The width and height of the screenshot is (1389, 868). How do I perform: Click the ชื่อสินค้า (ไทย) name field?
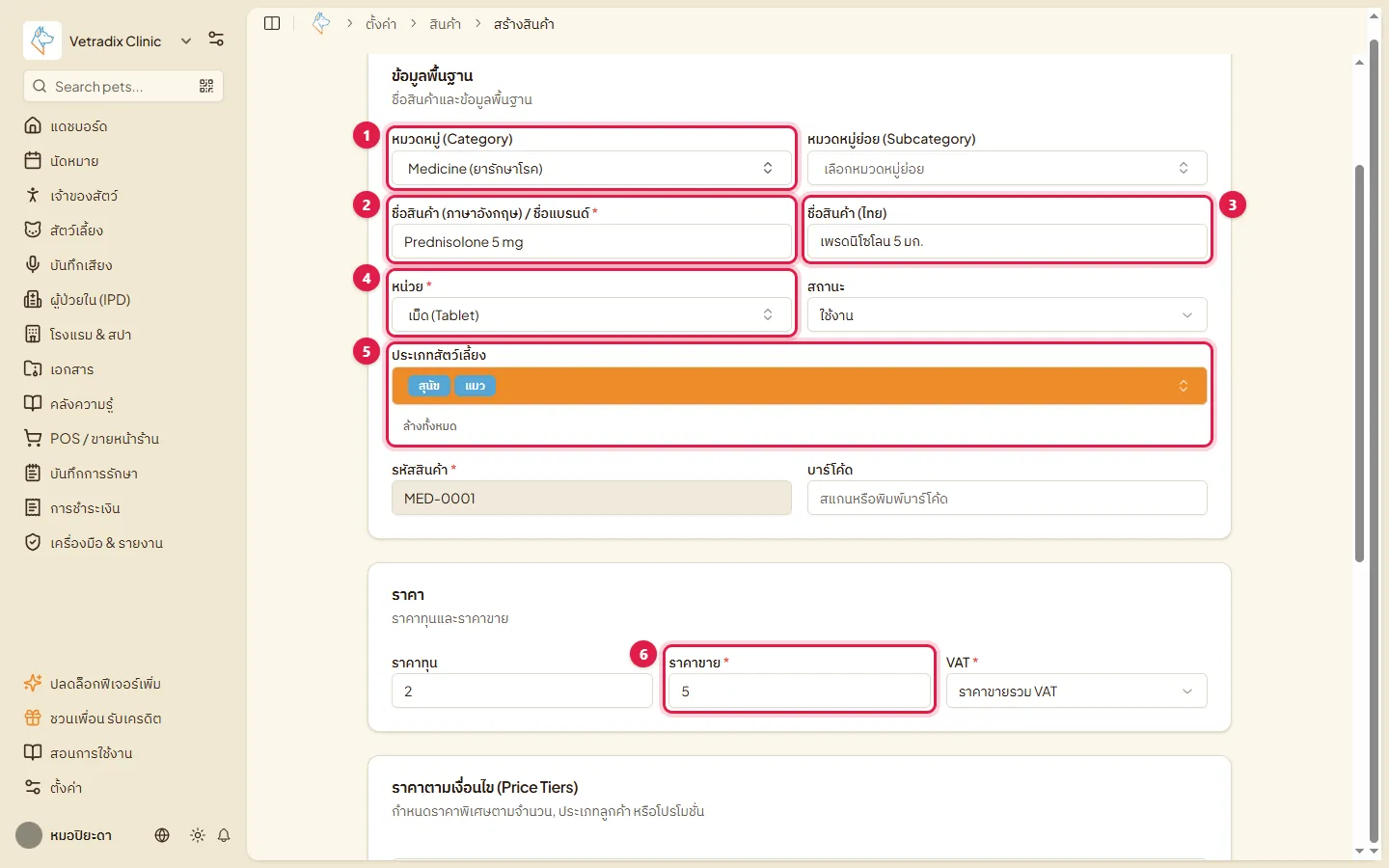coord(1007,241)
